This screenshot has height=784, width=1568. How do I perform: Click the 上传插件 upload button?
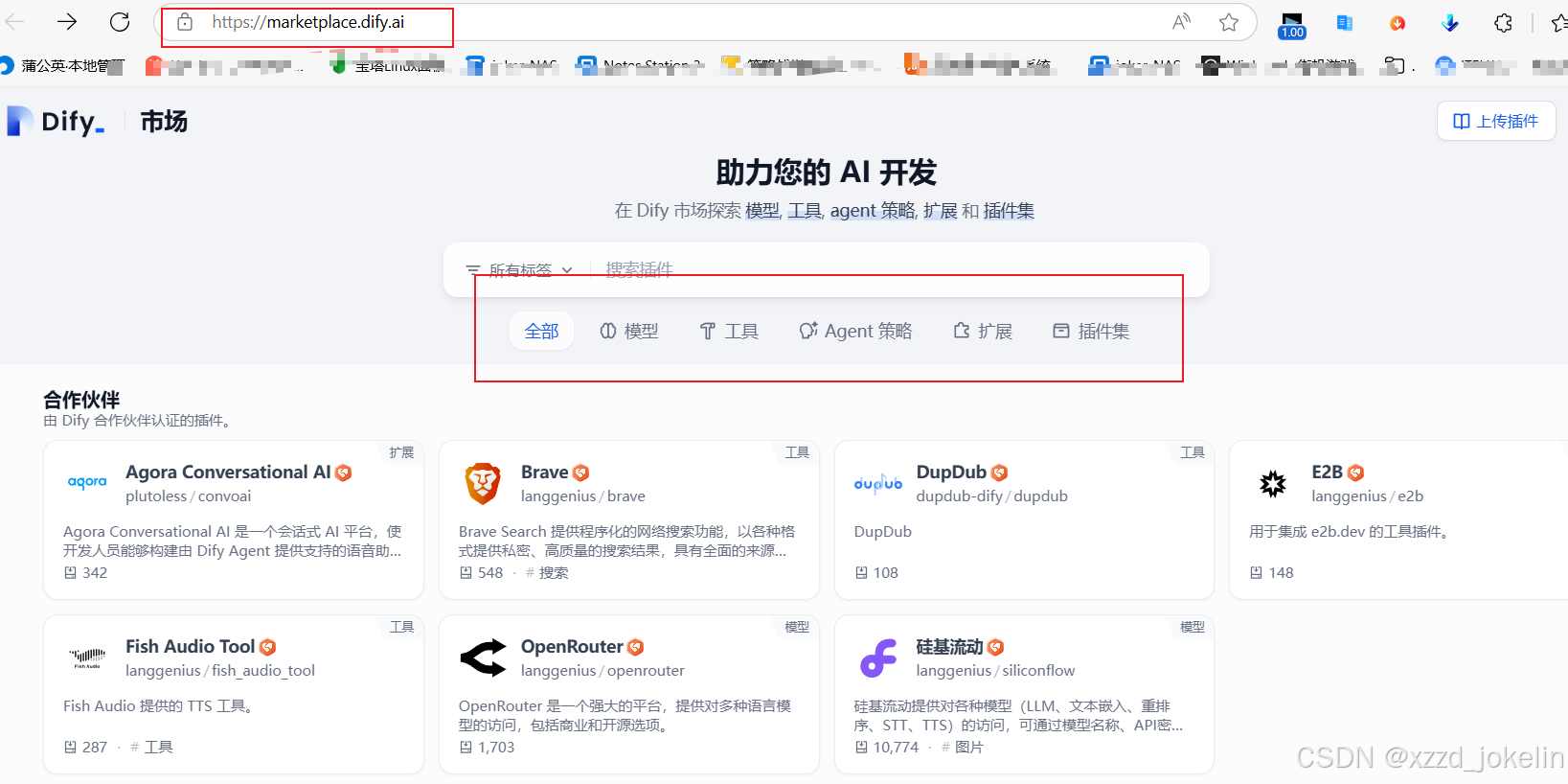(1496, 121)
